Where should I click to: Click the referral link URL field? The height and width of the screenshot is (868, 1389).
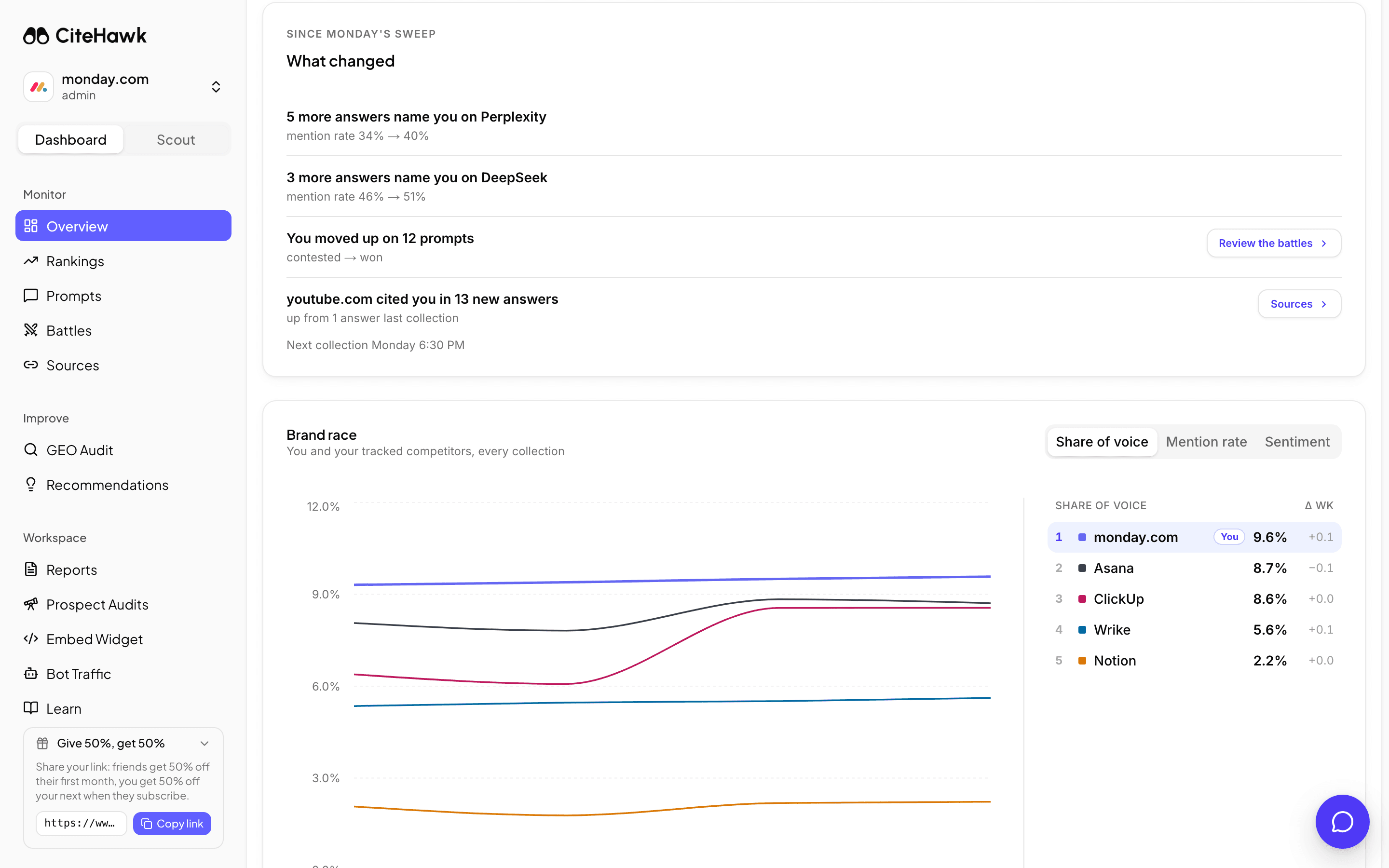click(81, 823)
